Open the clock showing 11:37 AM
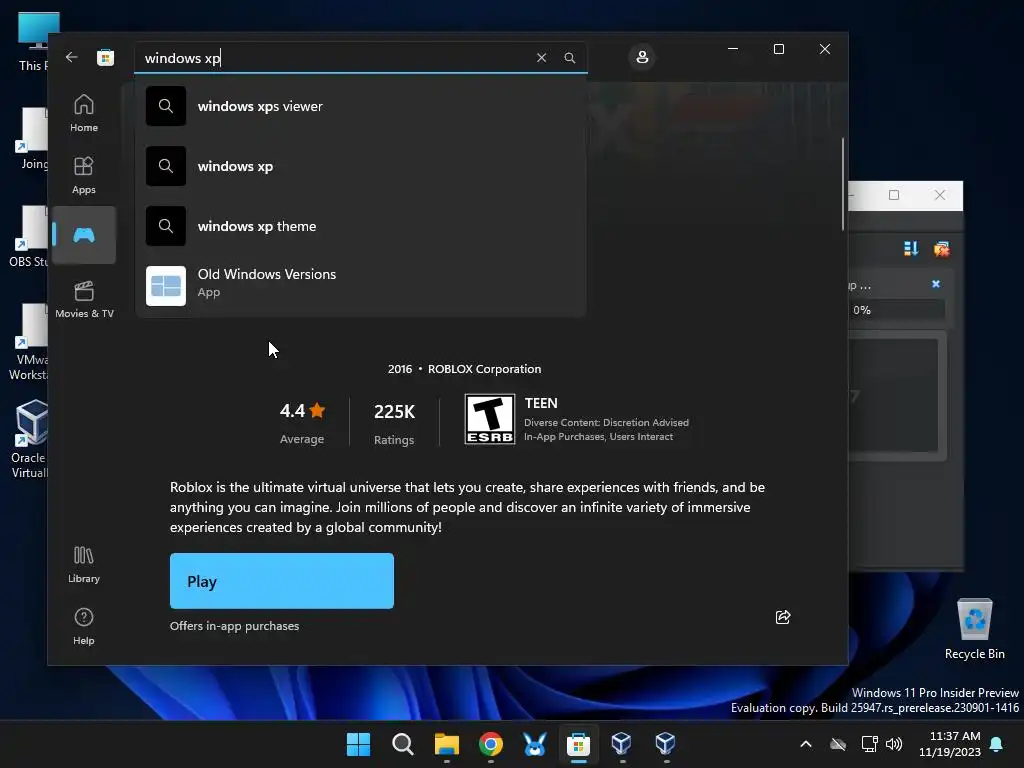 tap(950, 744)
